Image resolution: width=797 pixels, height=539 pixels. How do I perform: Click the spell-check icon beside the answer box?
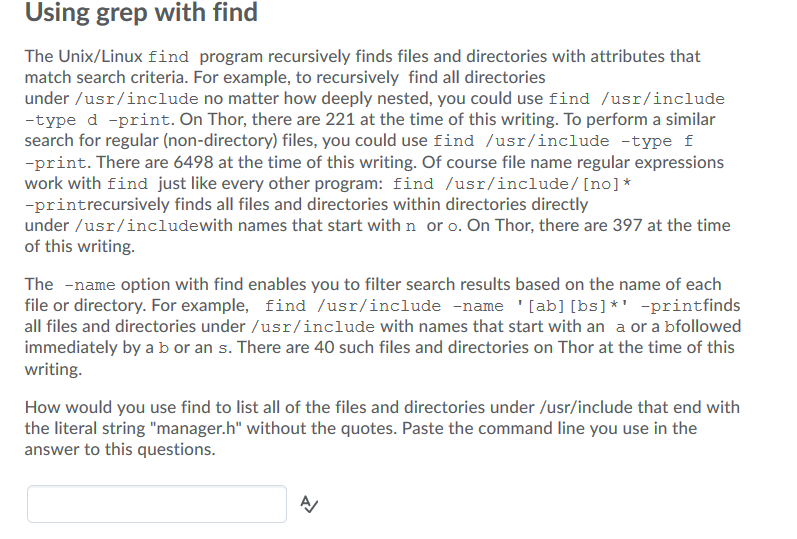click(x=309, y=504)
